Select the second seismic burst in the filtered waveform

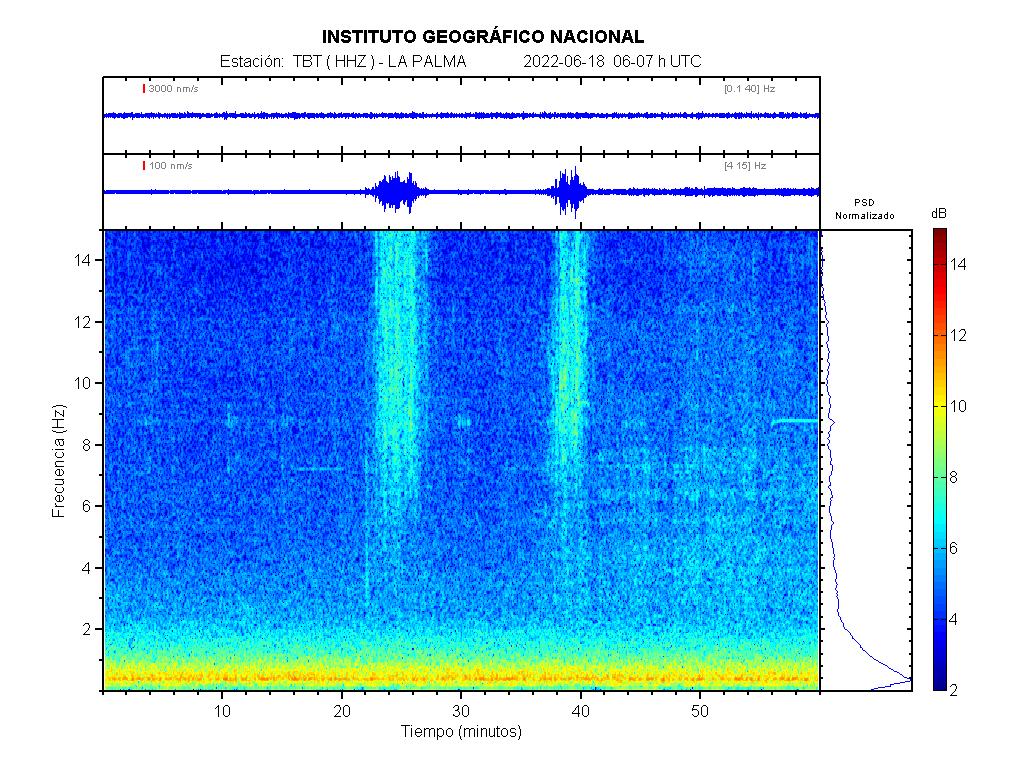click(571, 192)
